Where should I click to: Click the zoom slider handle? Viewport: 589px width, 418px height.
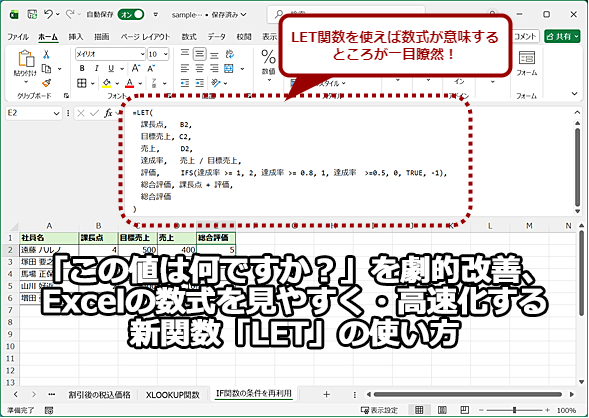(x=514, y=410)
